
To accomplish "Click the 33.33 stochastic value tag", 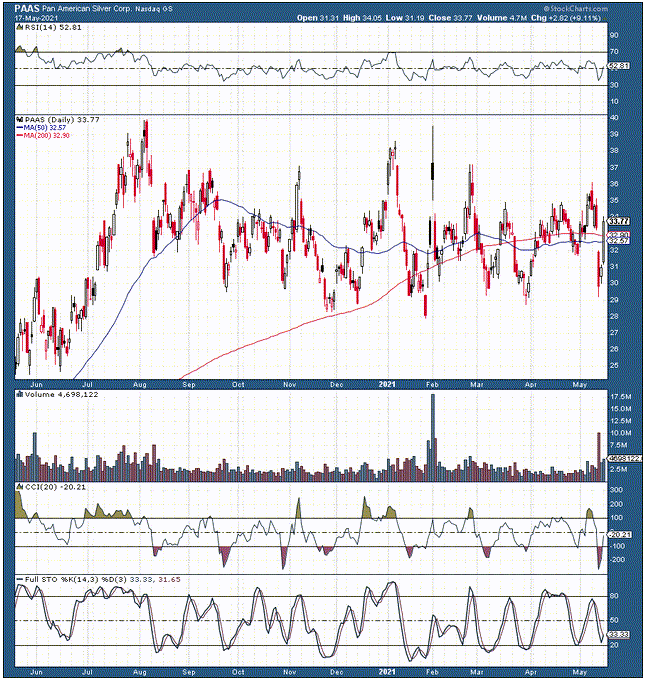I will pyautogui.click(x=619, y=635).
